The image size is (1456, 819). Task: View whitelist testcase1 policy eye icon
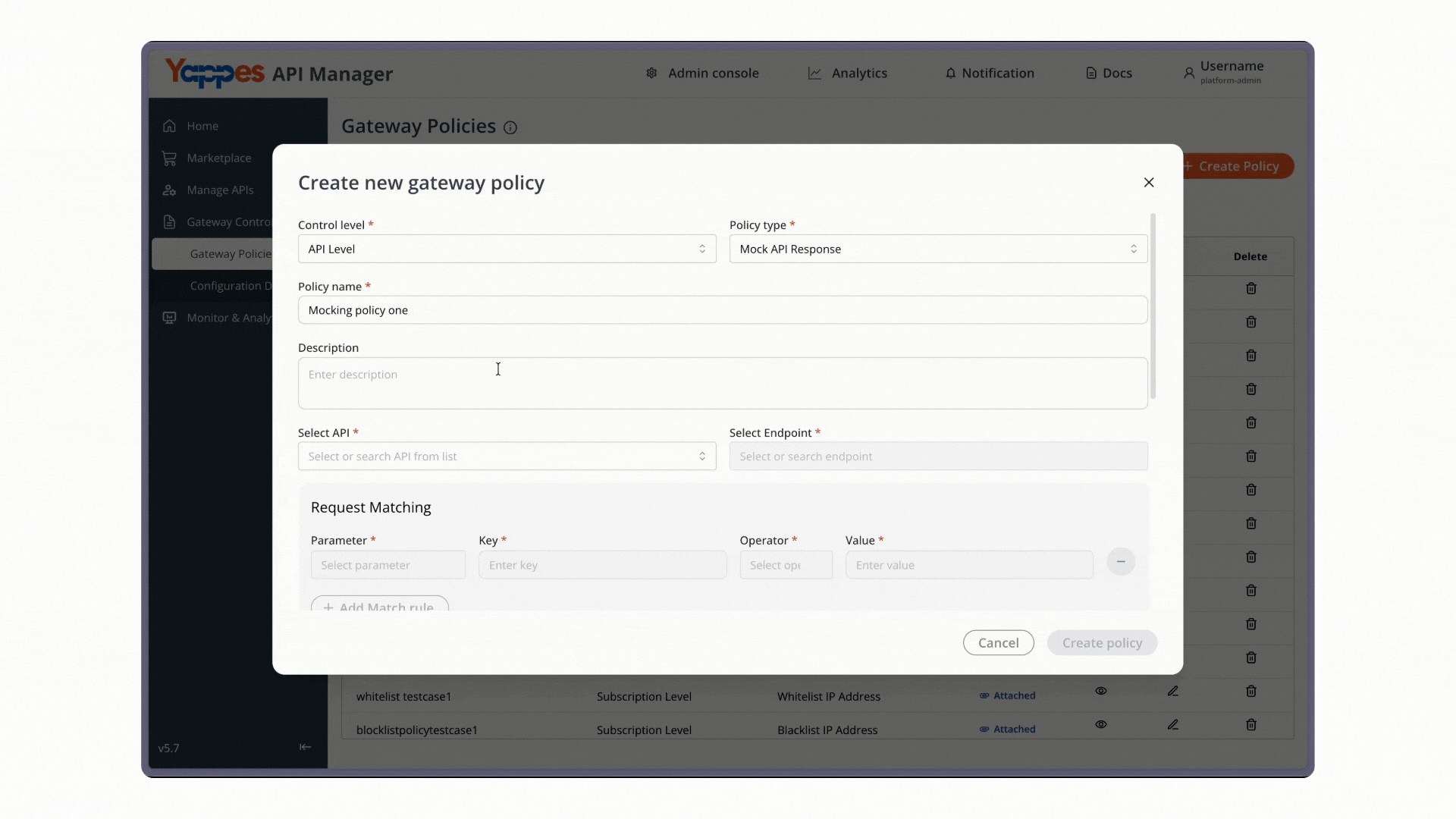(x=1101, y=691)
